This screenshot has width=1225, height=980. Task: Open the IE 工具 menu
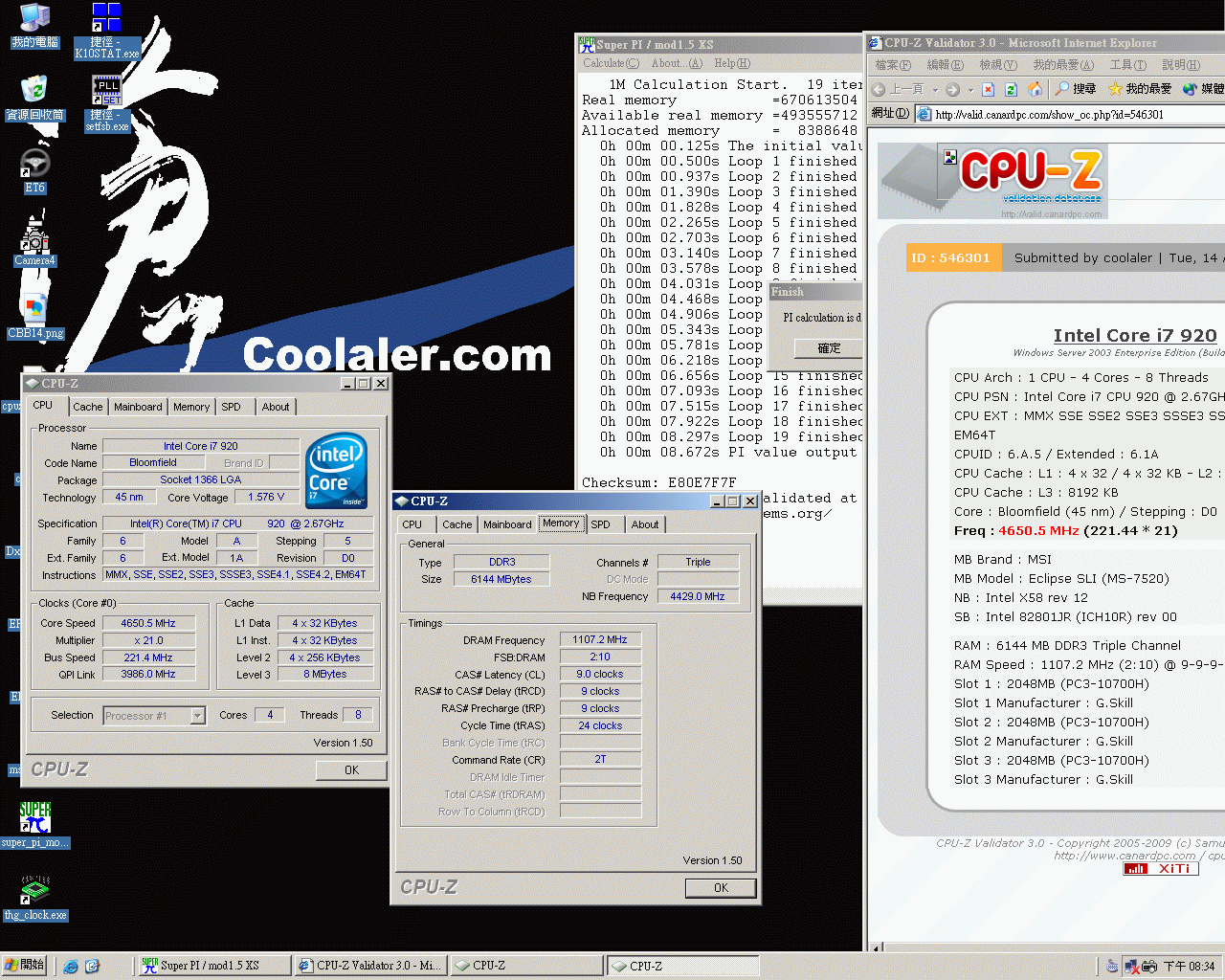[1127, 65]
